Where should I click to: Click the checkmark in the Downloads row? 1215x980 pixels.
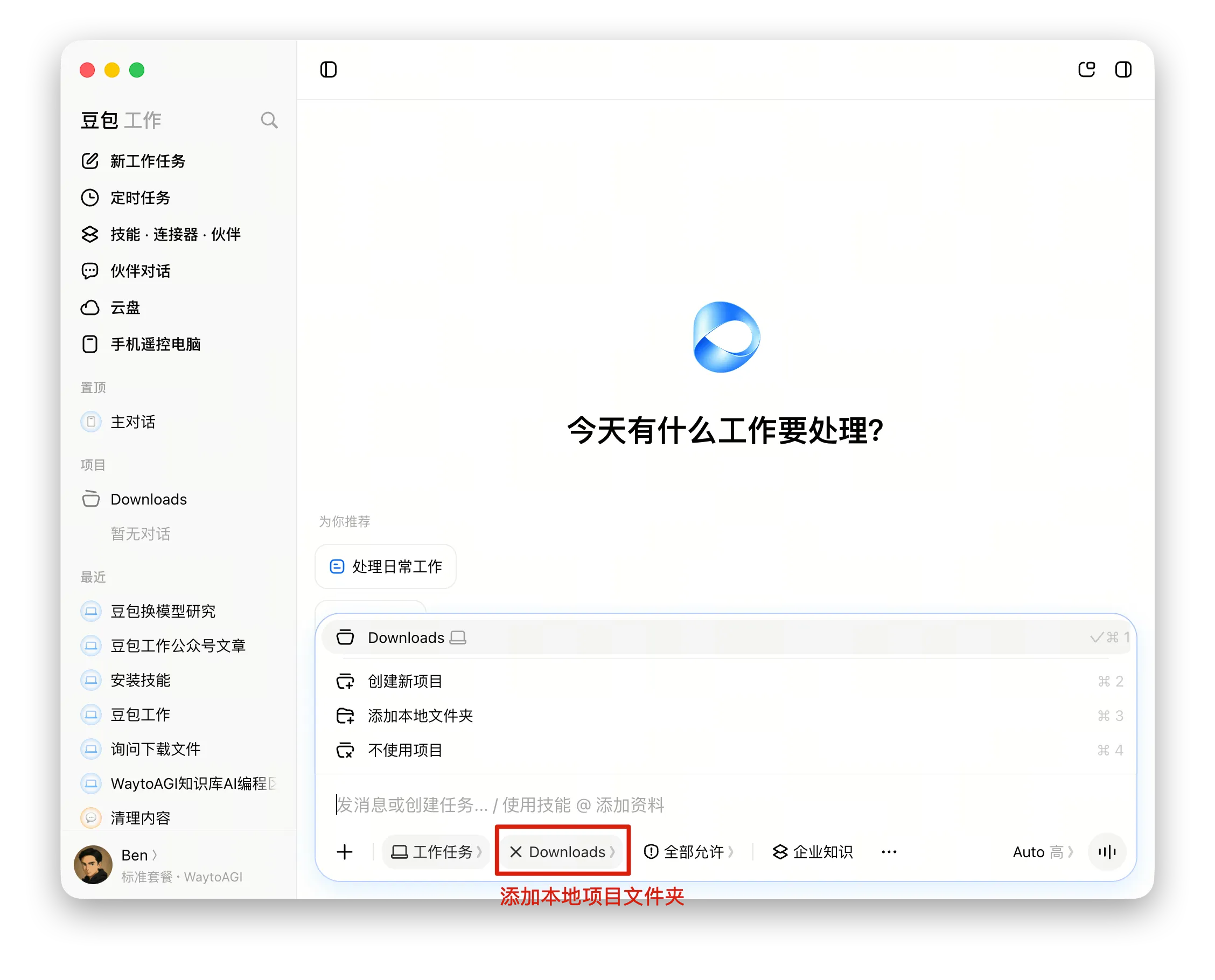pos(1097,638)
